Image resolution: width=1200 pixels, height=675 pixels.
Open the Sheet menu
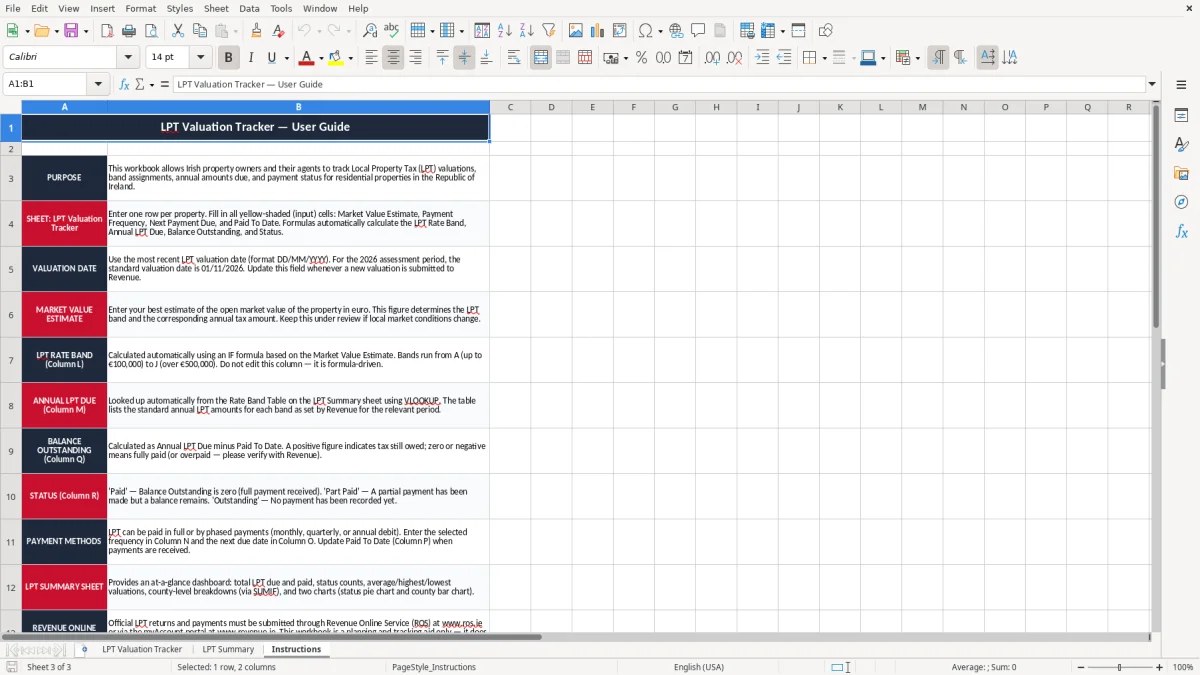[216, 8]
